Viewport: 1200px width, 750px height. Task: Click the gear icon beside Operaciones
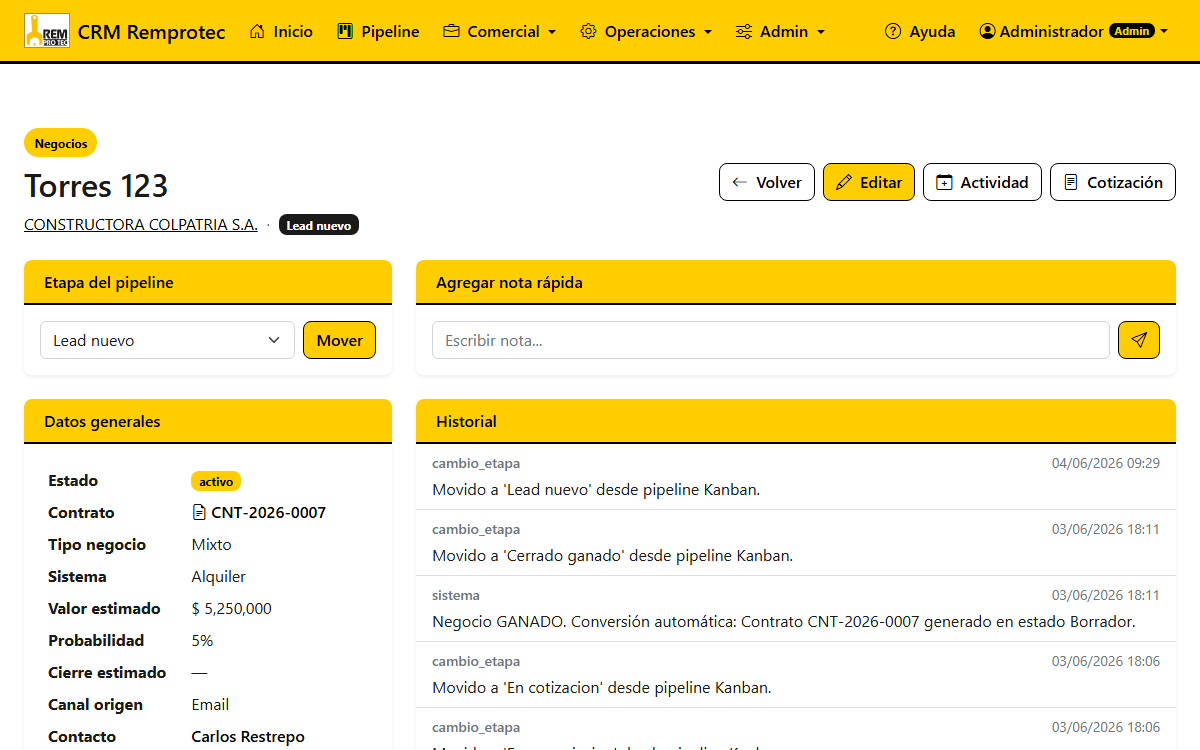588,31
